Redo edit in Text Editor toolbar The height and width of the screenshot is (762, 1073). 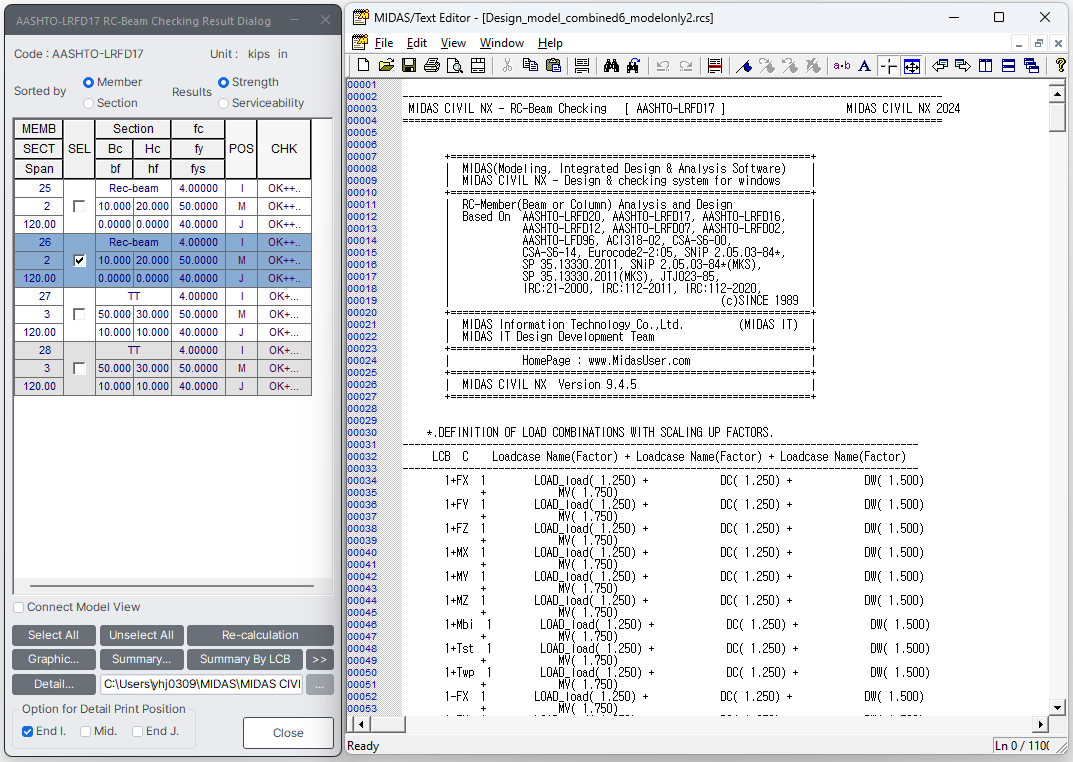click(685, 66)
